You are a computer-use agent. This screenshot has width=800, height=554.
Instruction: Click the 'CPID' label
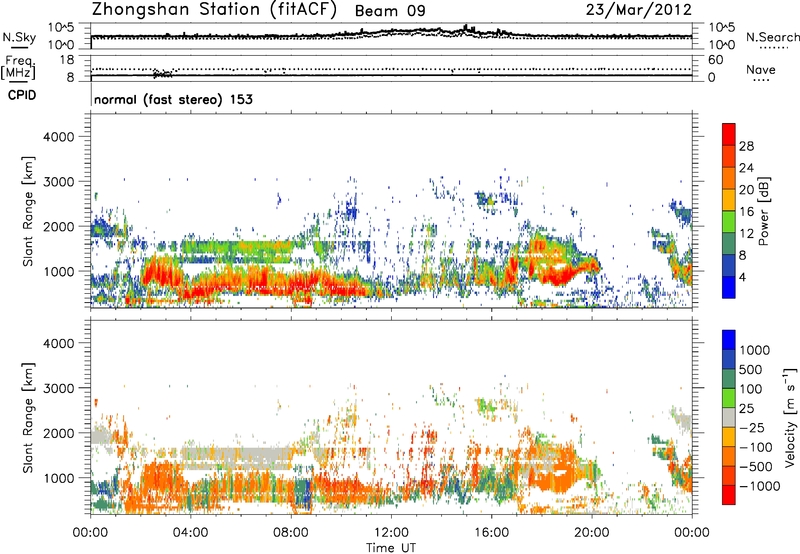(x=22, y=95)
